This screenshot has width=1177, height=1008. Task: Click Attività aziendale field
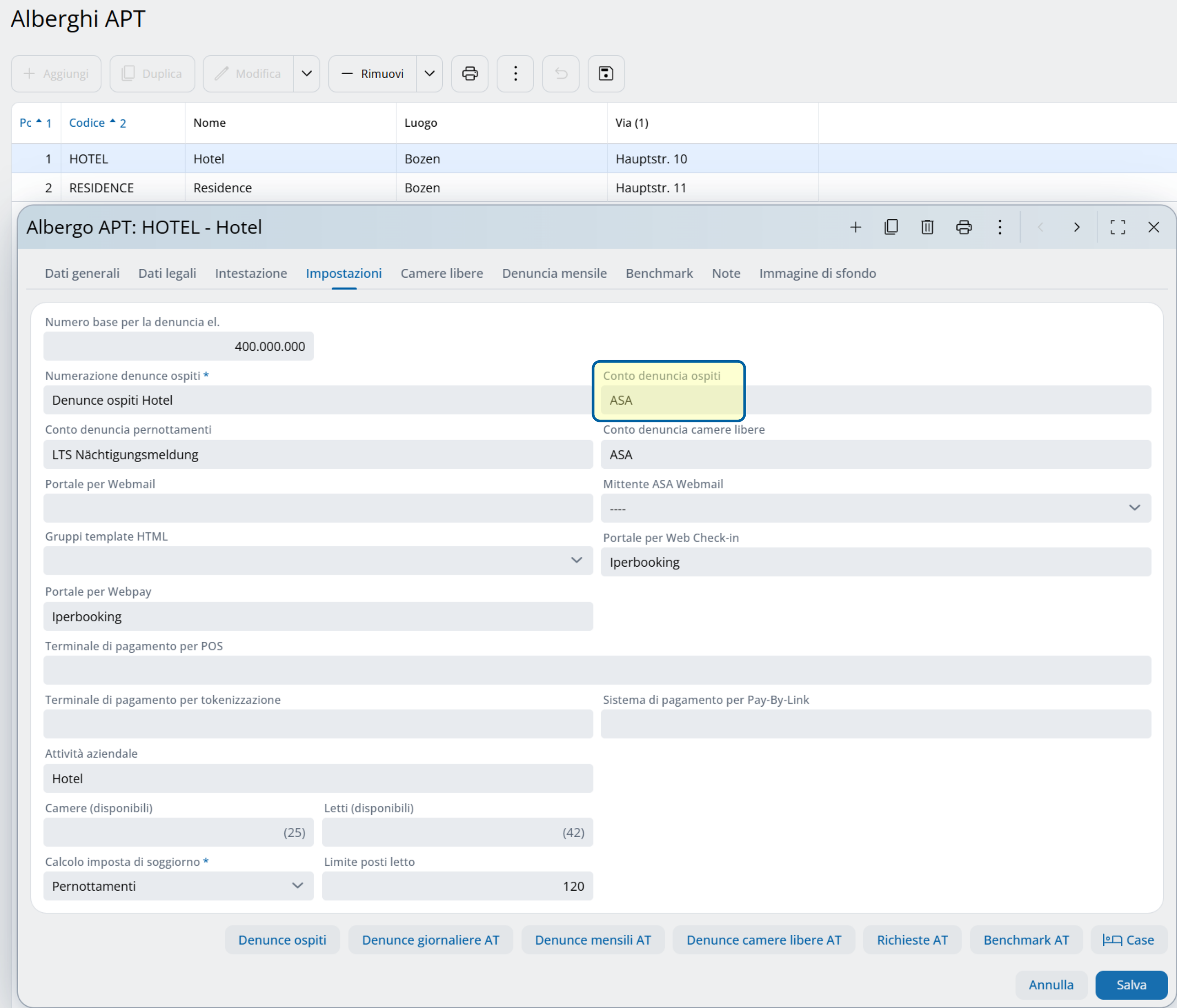point(318,778)
